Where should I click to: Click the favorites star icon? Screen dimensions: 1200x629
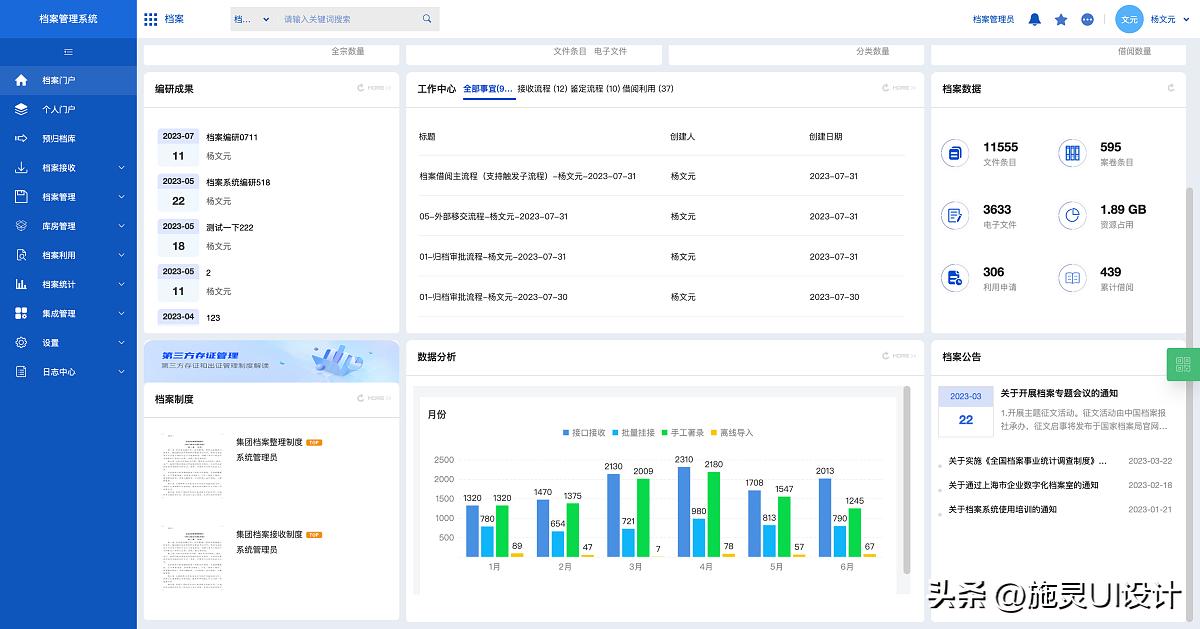click(1061, 19)
